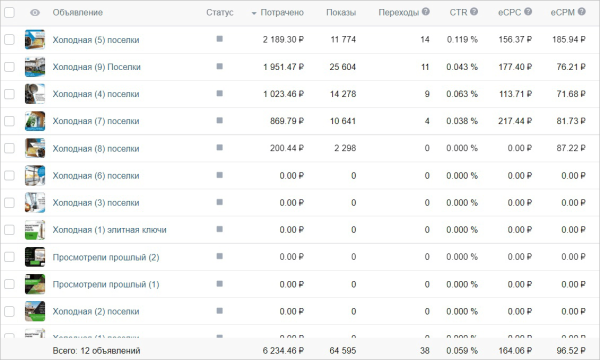Screen dimensions: 600x360
Task: Open ad Холодная (2) поселки
Action: (96, 312)
